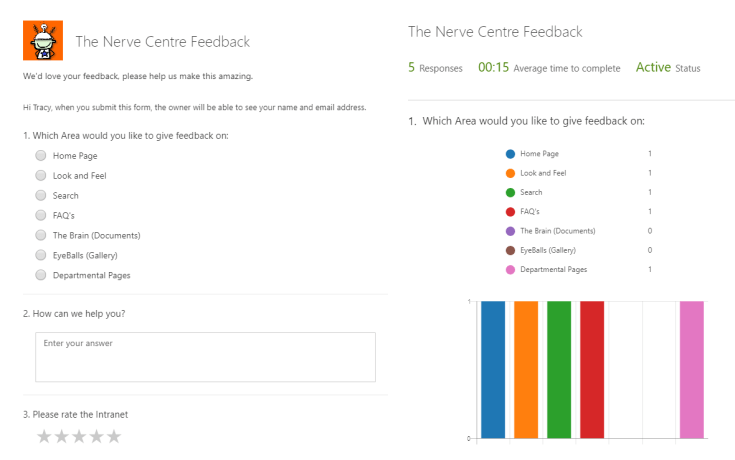Click the red FAQ's bar in chart
Viewport: 735px width, 460px height.
coord(592,369)
